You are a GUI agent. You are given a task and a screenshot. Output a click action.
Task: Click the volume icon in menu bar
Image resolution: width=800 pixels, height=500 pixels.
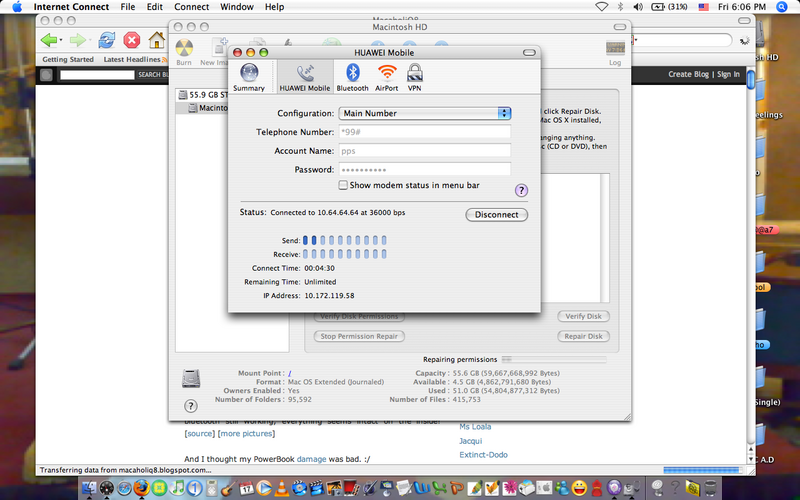coord(638,7)
